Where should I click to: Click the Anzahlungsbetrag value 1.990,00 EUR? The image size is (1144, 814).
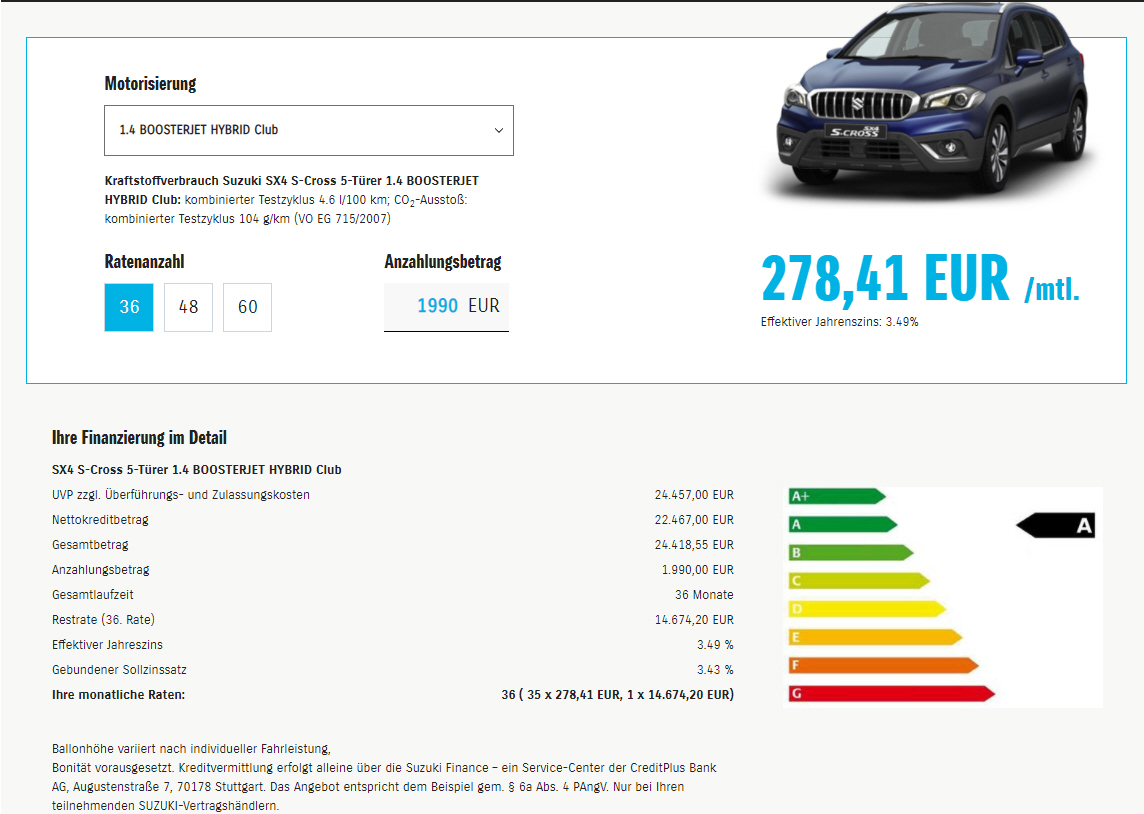pyautogui.click(x=697, y=570)
